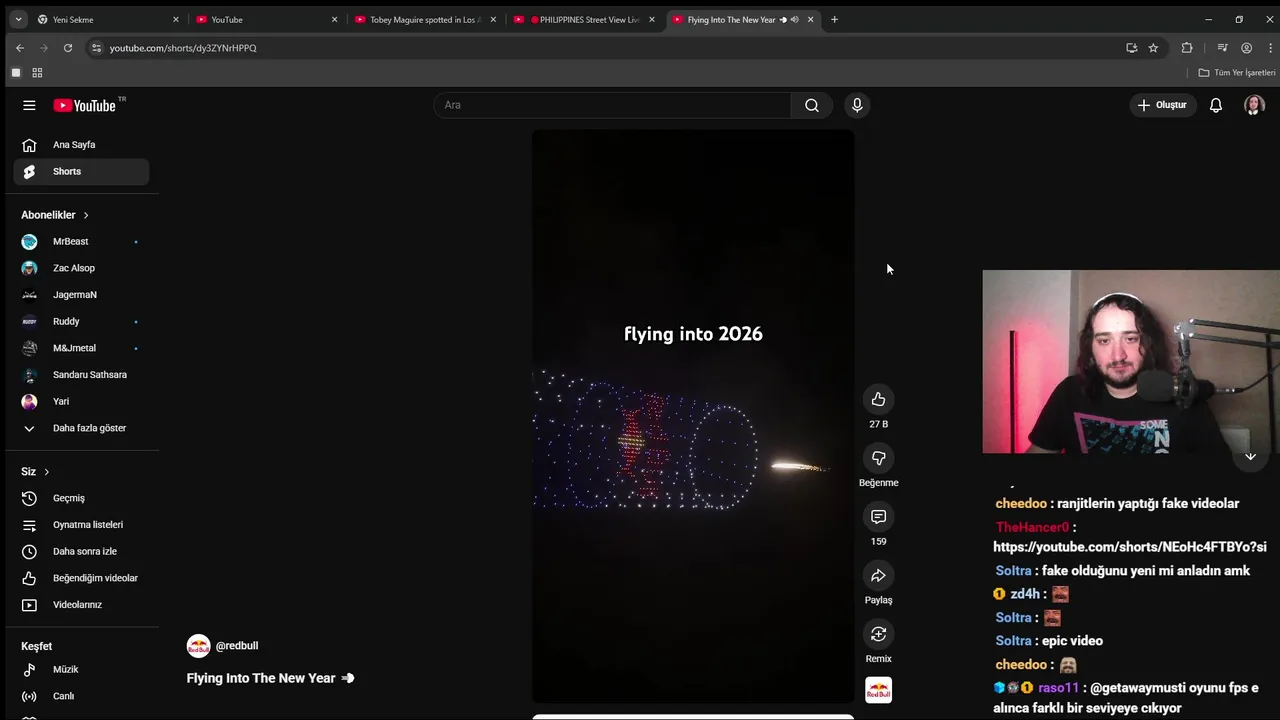Like the Short with thumbs up
This screenshot has width=1280, height=720.
coord(878,399)
